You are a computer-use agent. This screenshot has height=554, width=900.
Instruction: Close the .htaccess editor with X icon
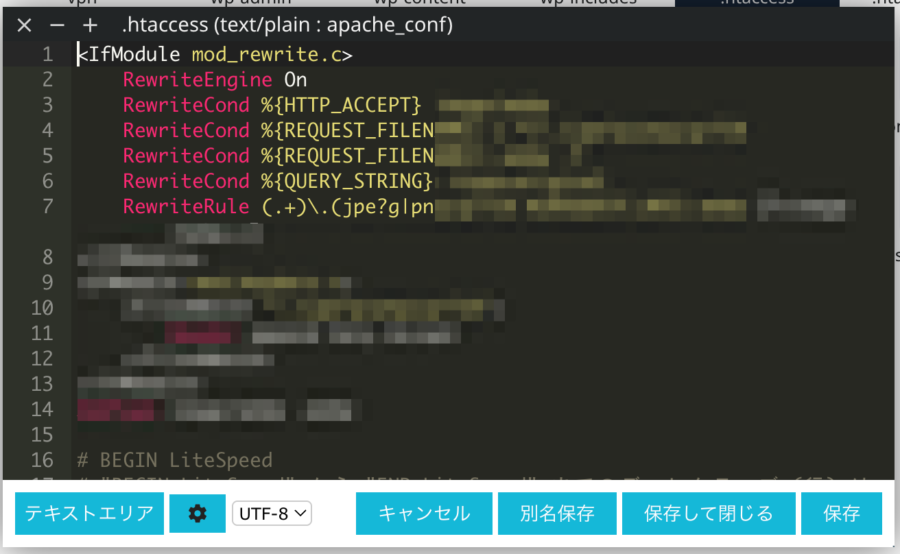tap(24, 25)
